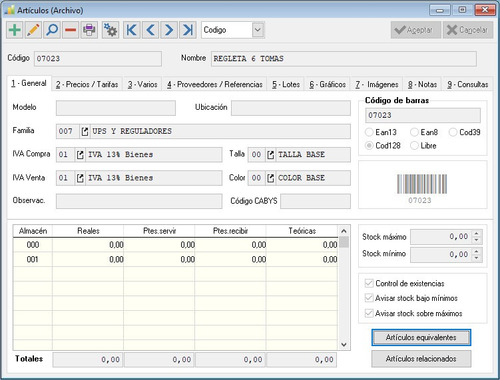
Task: Select warehouse row 000
Action: point(176,245)
